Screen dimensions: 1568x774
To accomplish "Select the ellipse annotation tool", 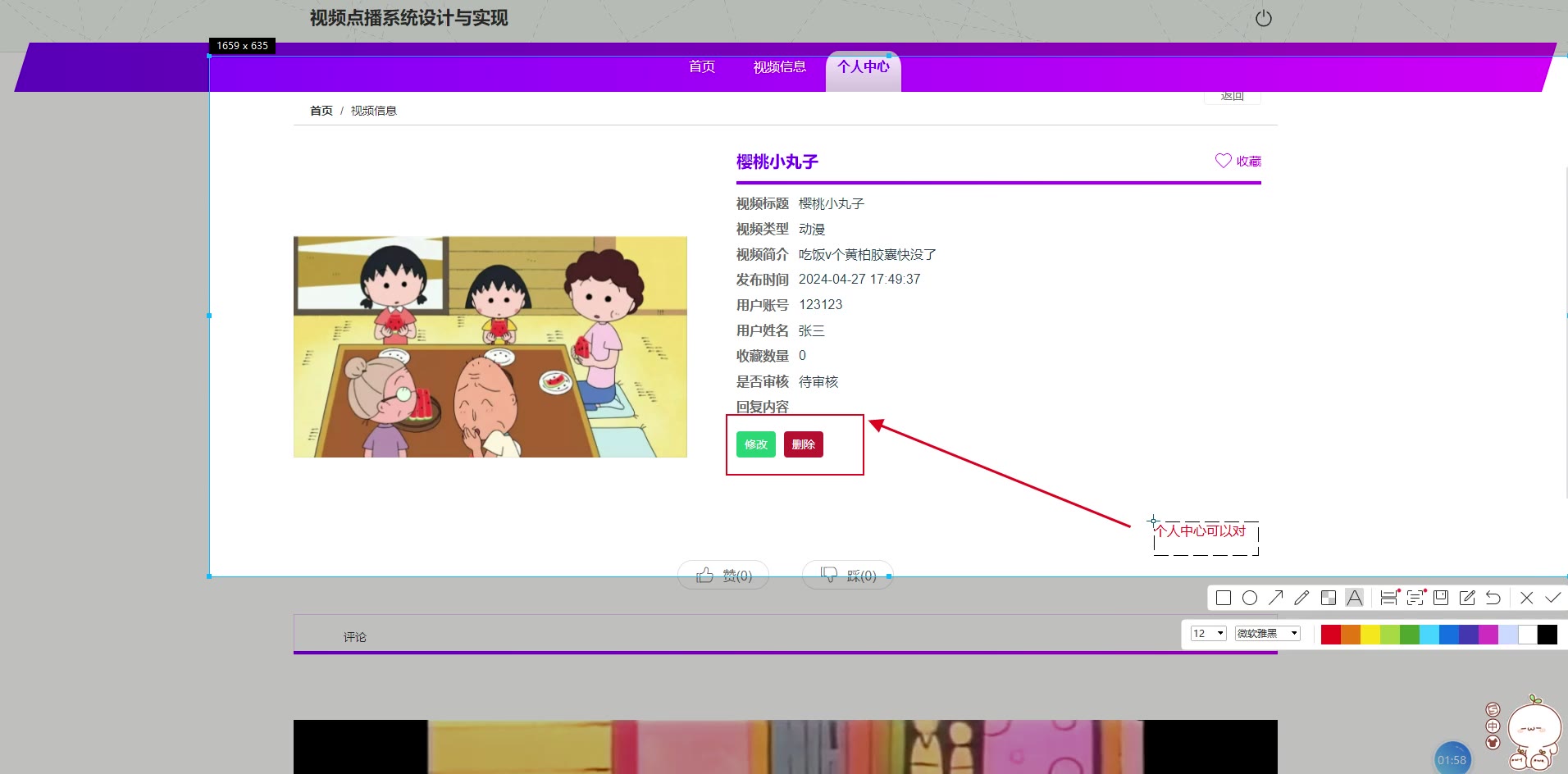I will click(x=1250, y=598).
